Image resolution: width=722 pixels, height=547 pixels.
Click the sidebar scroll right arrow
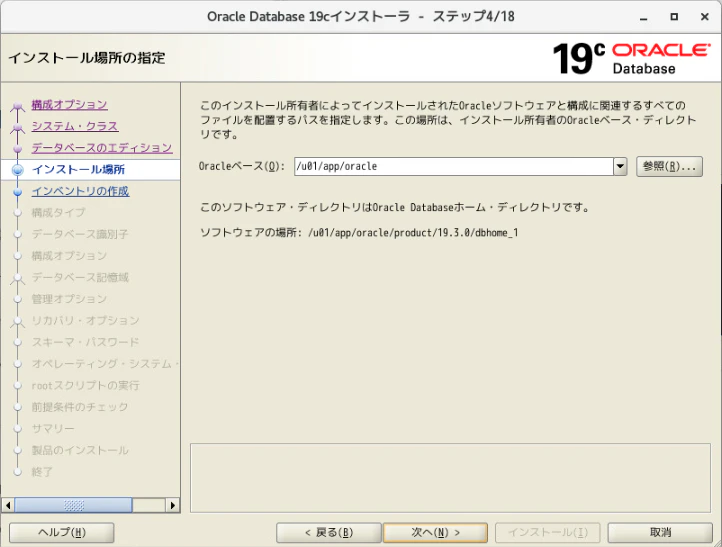click(x=173, y=505)
